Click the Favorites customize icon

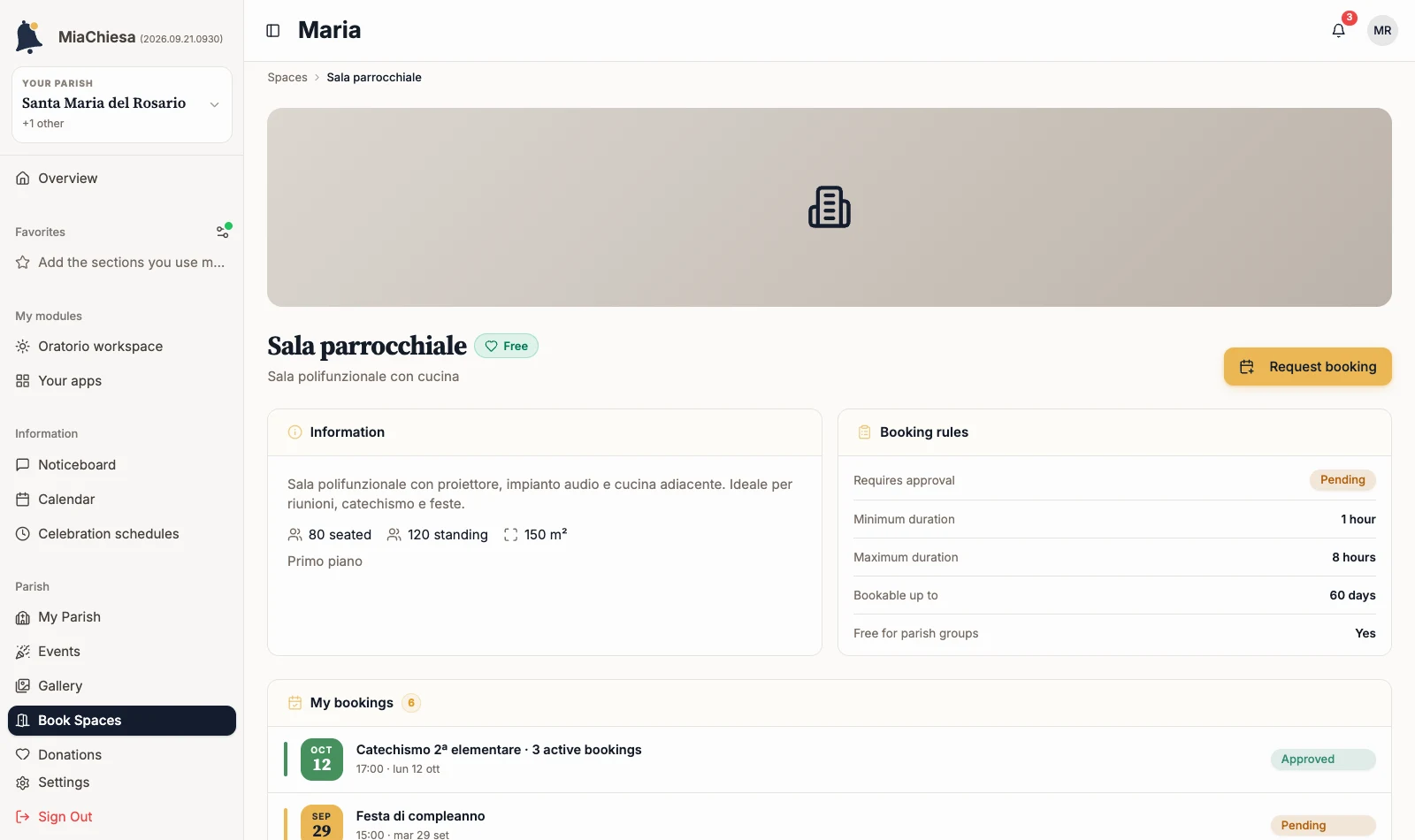point(223,232)
